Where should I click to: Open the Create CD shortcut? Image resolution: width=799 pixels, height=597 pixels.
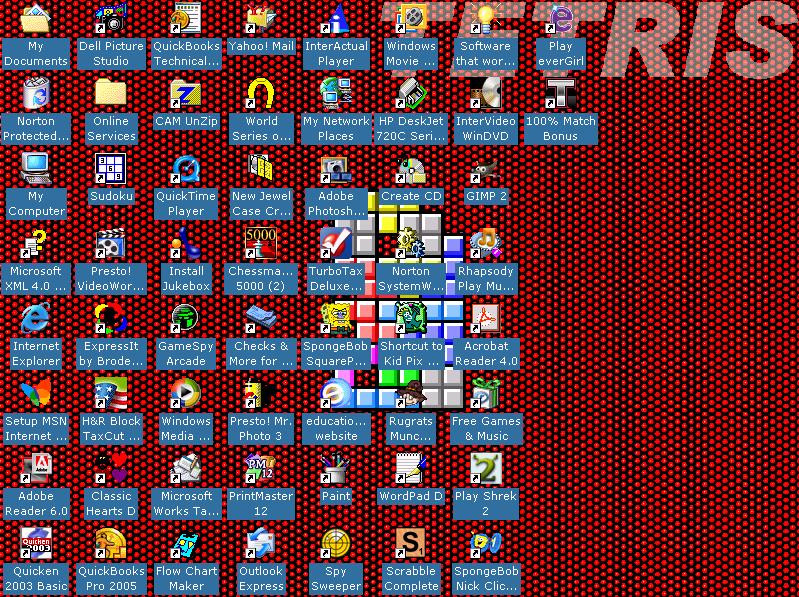click(411, 169)
